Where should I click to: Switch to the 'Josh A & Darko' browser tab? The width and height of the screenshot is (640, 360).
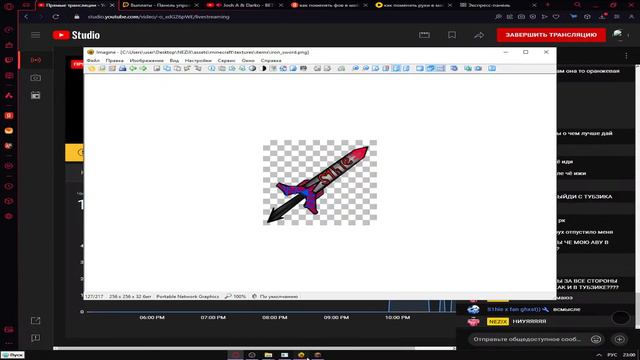point(245,5)
